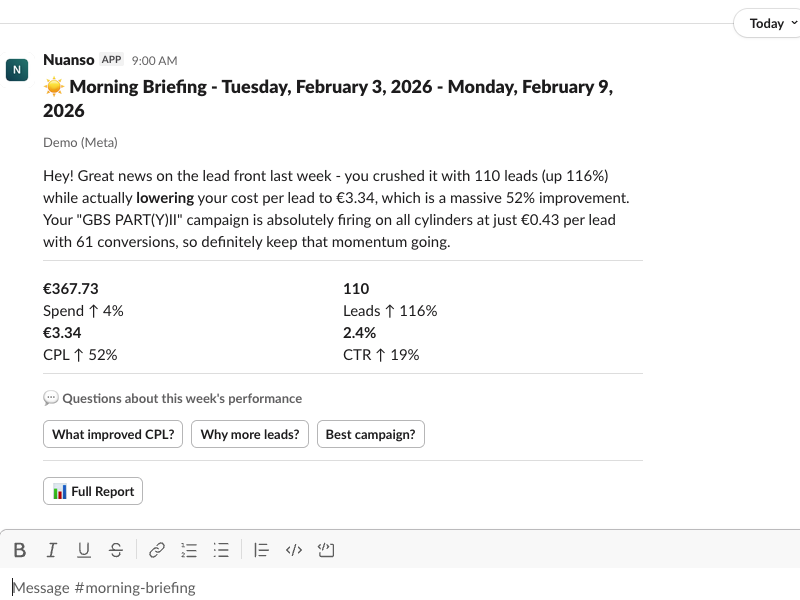Toggle underline formatting
This screenshot has width=800, height=600.
coord(84,549)
